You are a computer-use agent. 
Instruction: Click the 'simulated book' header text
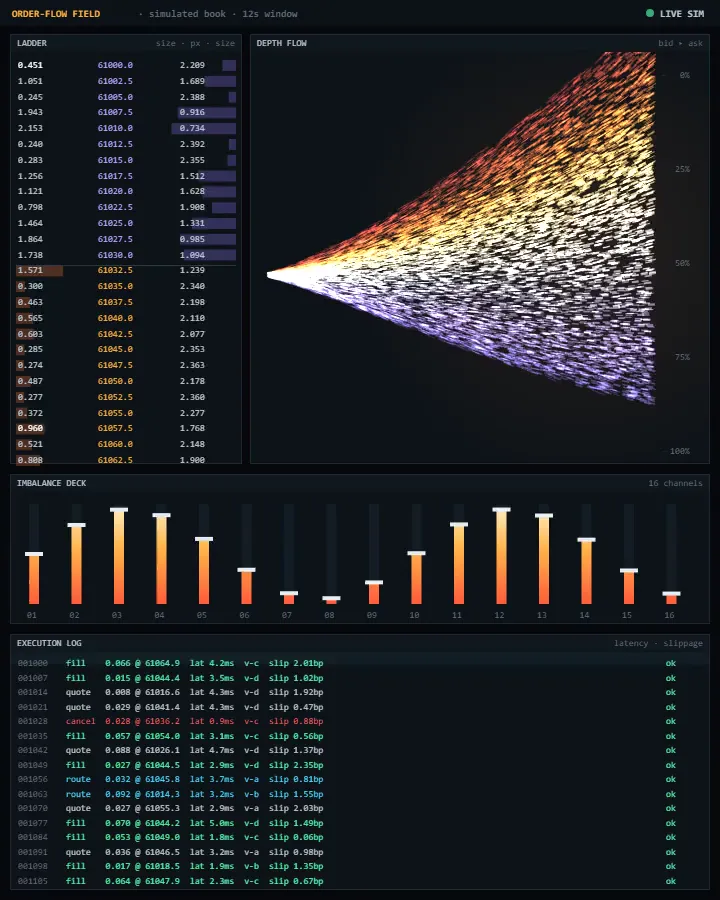[187, 14]
